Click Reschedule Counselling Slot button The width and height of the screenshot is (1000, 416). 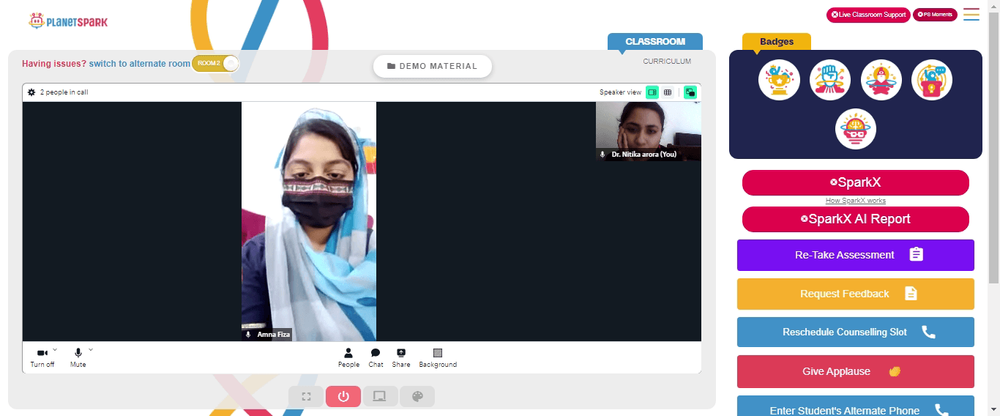point(855,332)
